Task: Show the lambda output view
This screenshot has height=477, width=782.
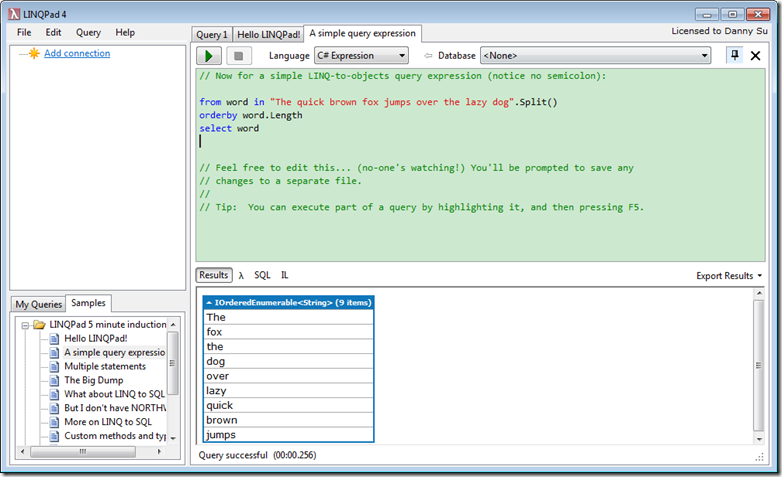Action: pyautogui.click(x=241, y=275)
